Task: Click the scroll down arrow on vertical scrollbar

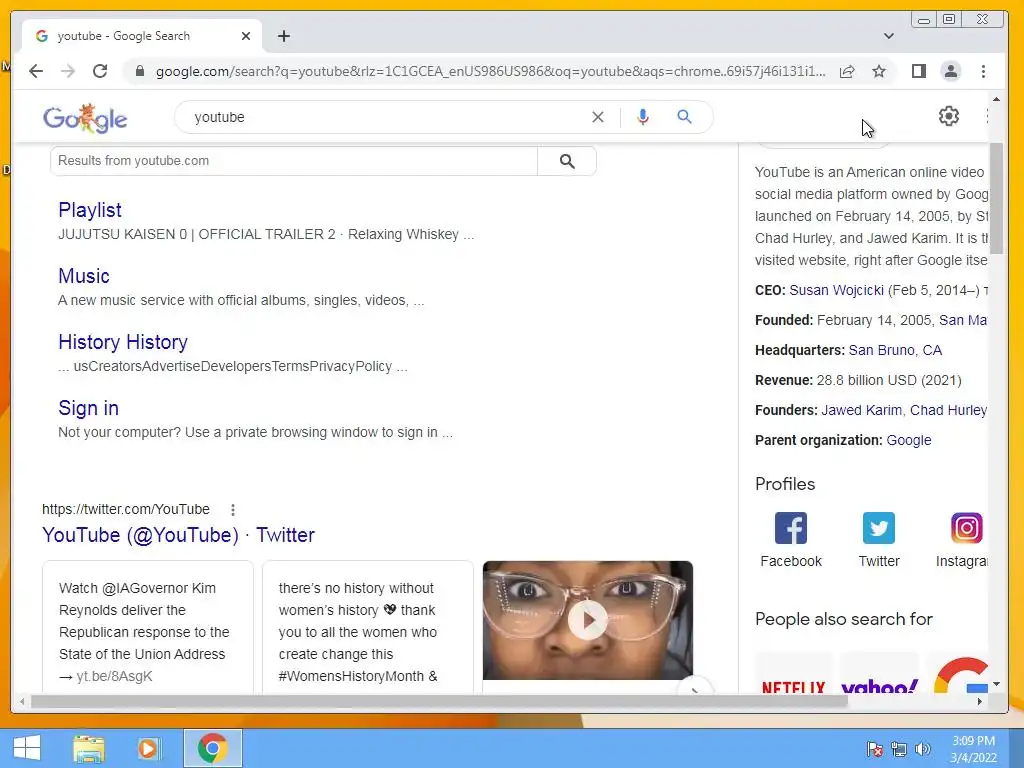Action: [996, 684]
